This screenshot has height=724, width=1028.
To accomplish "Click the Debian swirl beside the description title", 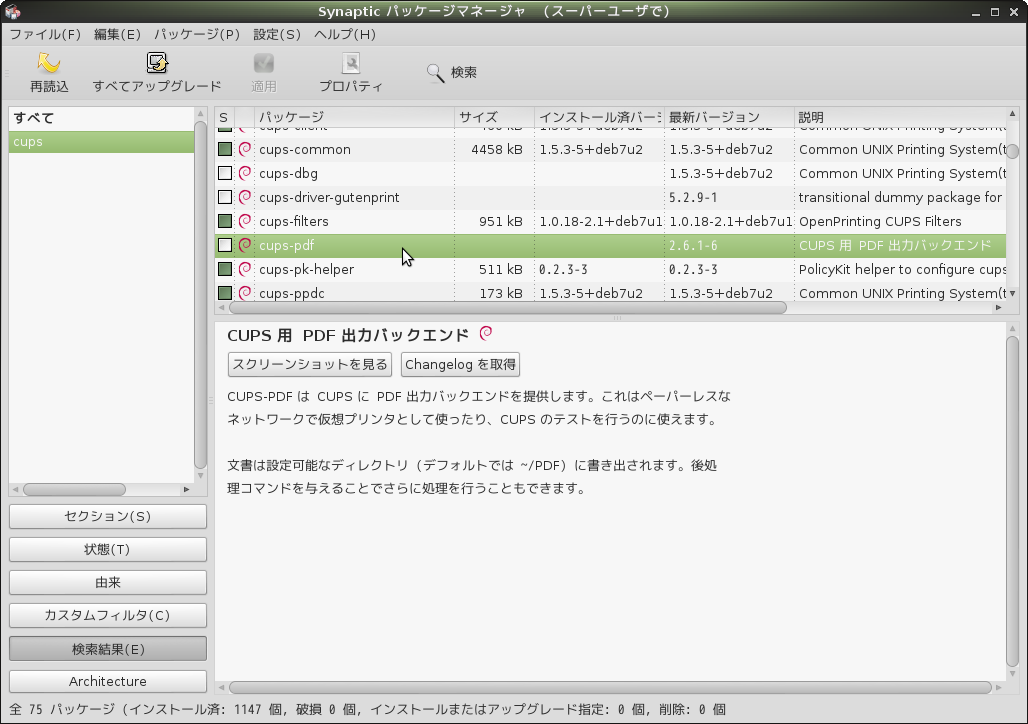I will click(486, 333).
